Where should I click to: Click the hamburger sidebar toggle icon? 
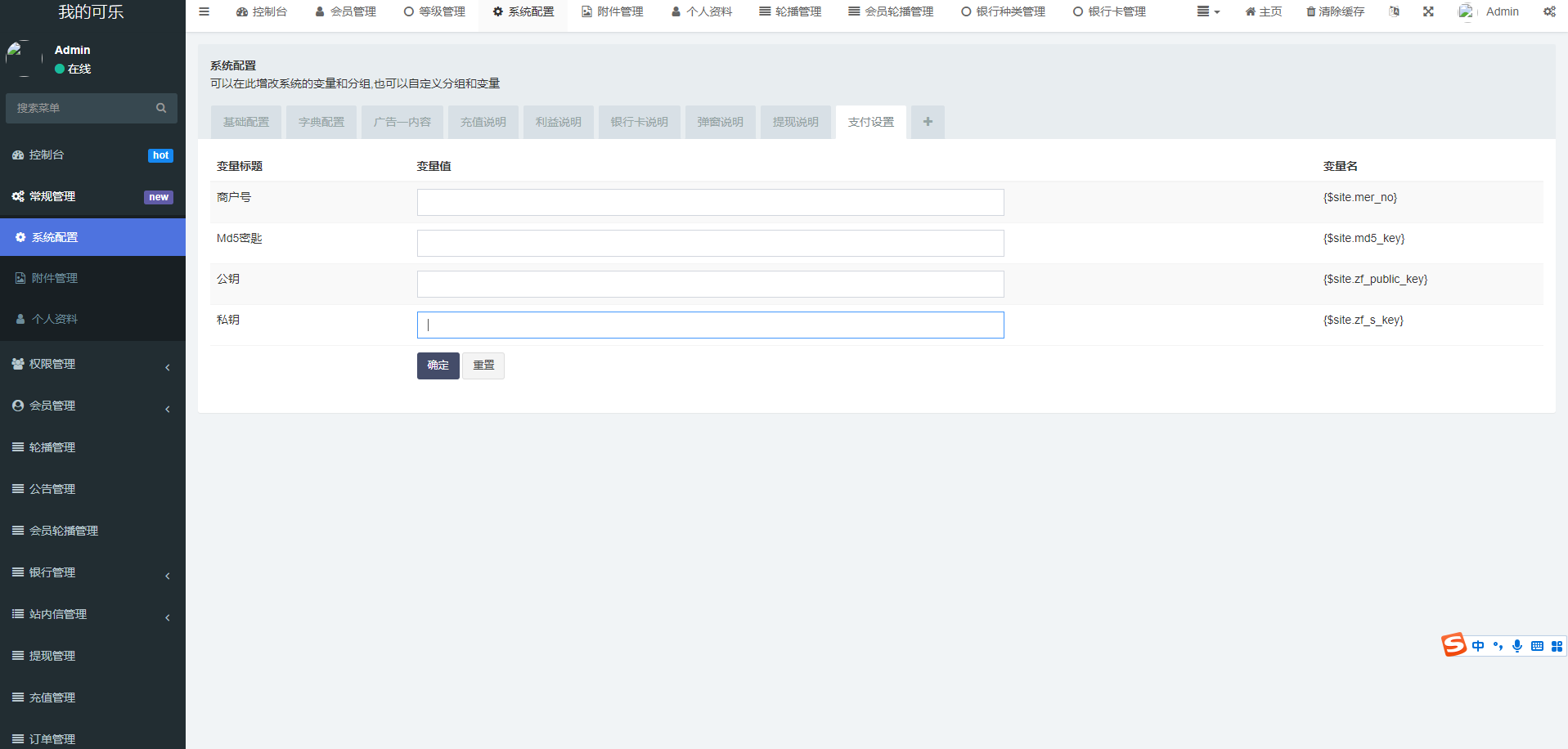[x=204, y=11]
